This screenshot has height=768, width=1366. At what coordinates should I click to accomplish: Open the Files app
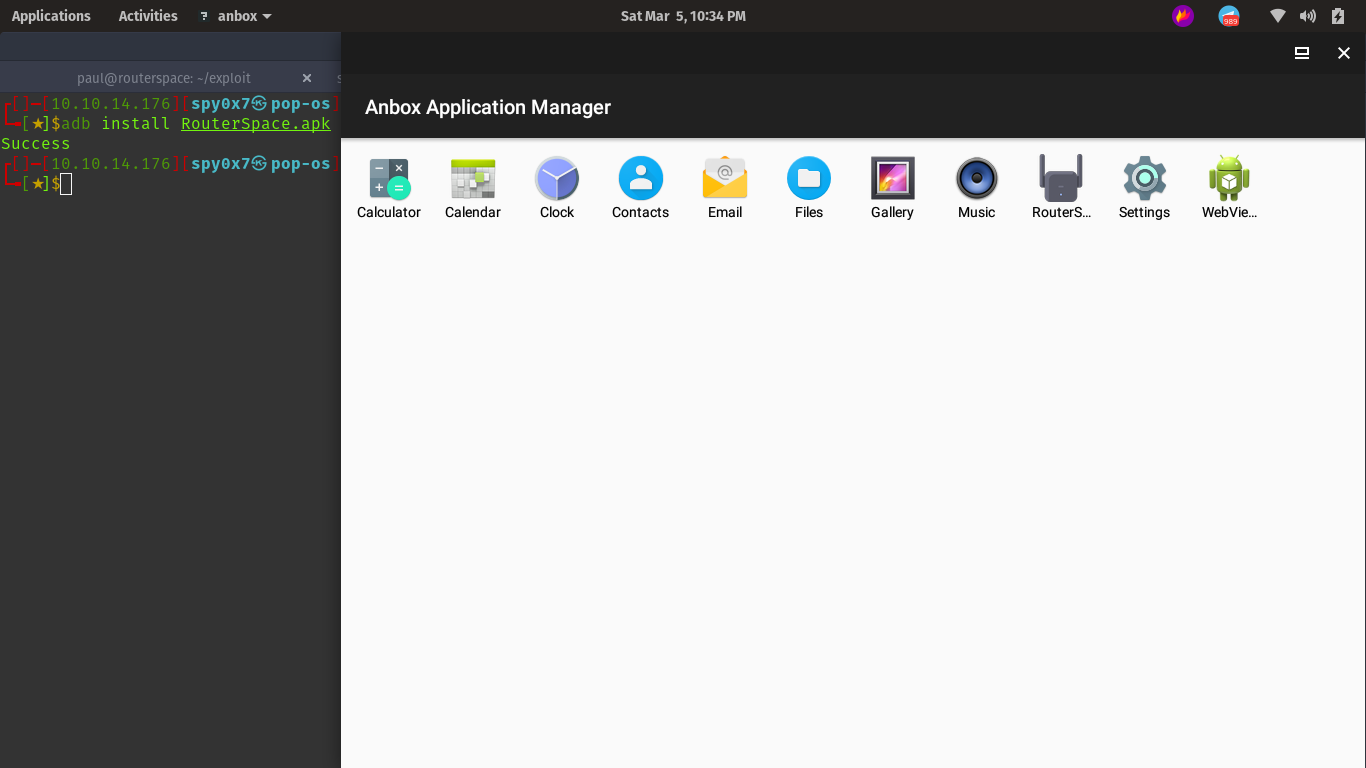(808, 187)
